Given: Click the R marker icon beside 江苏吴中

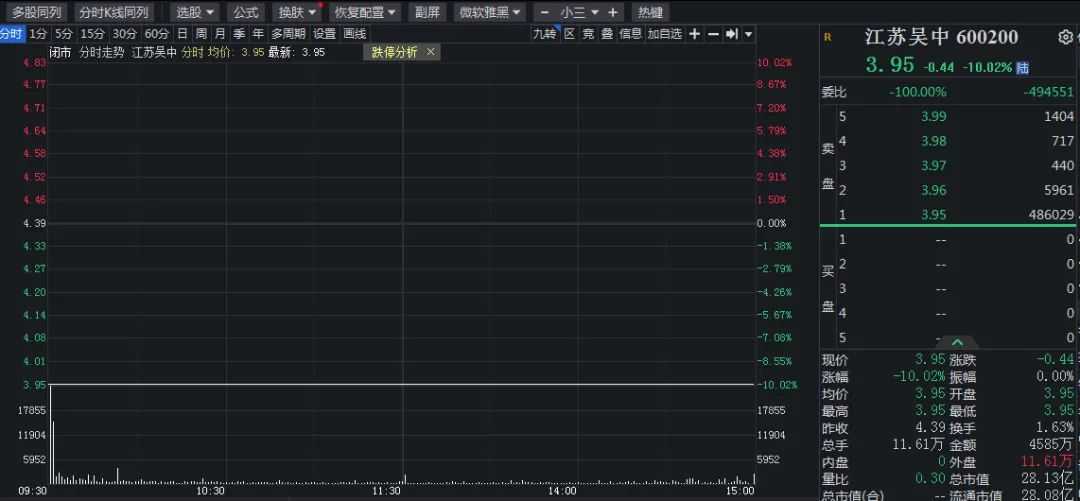Looking at the screenshot, I should point(827,37).
